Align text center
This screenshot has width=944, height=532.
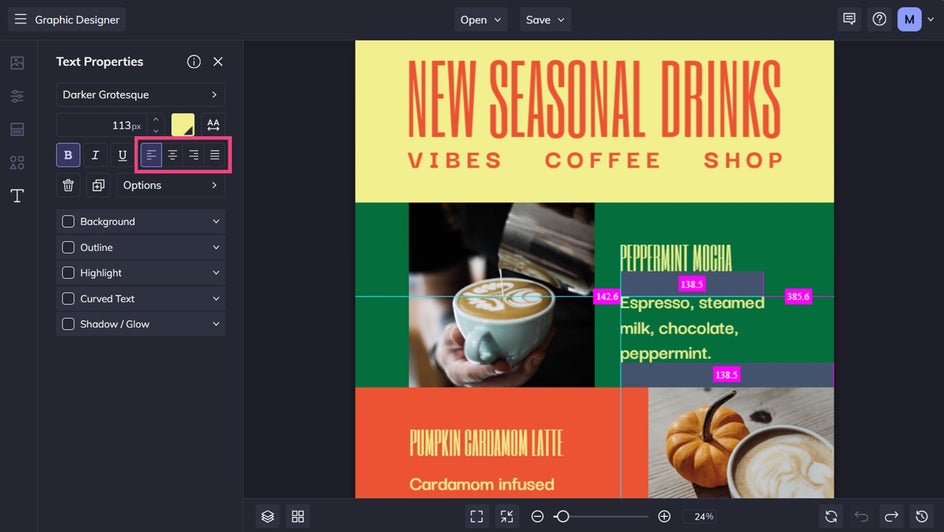click(x=172, y=155)
